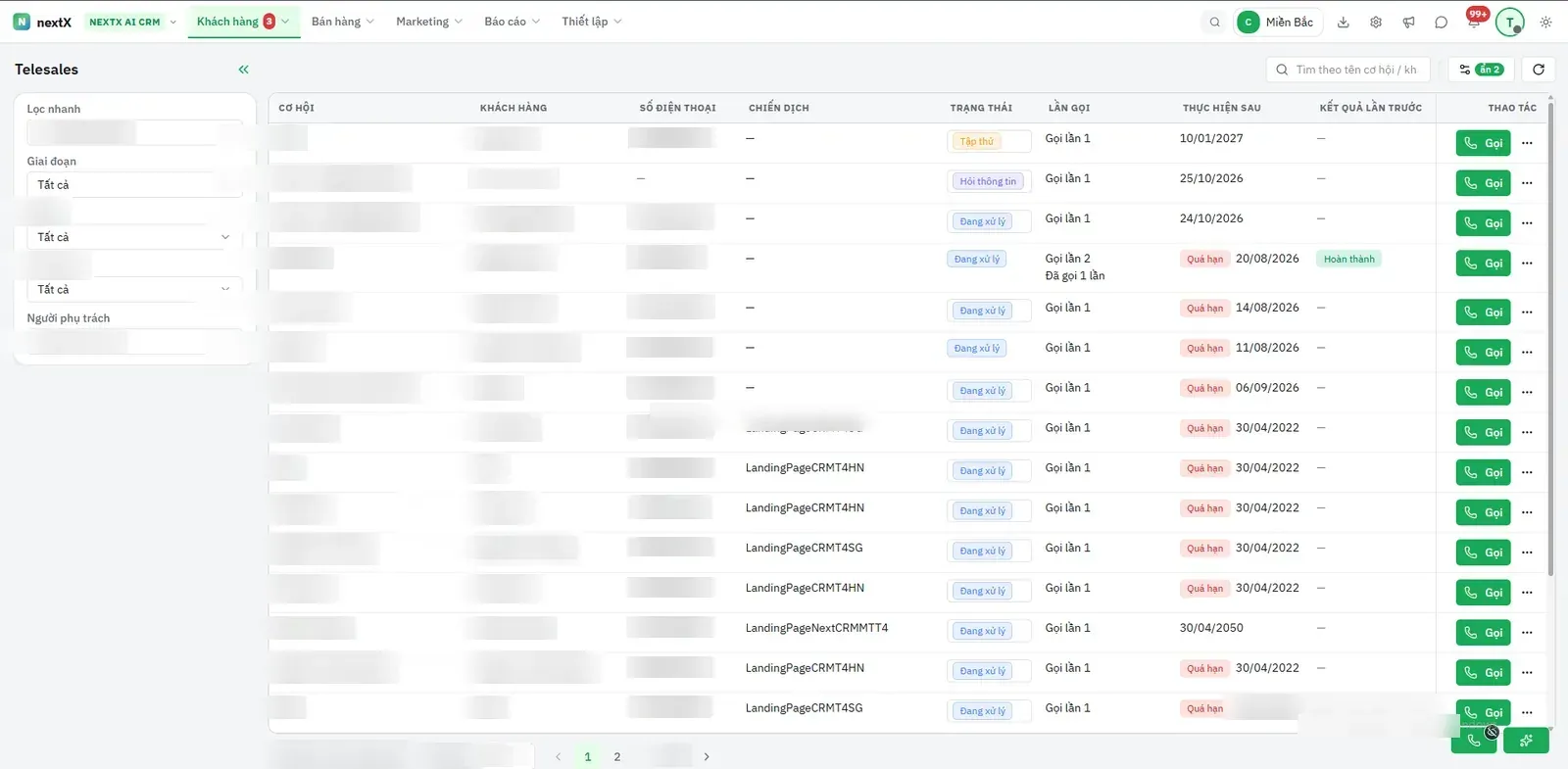Open more options for the 20/08/2026 row
Screen dimensions: 1568x769
(1527, 264)
